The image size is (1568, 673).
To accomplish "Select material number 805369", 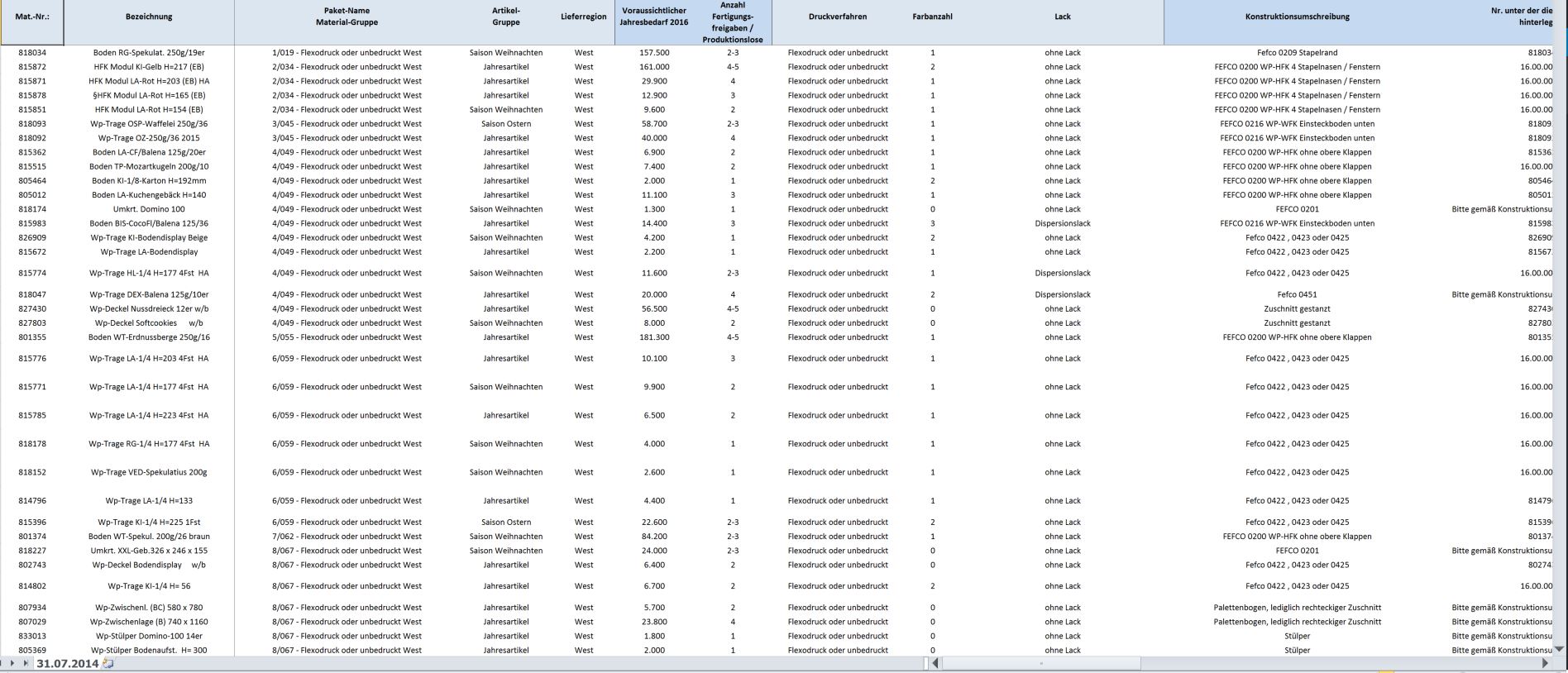I will click(x=32, y=650).
